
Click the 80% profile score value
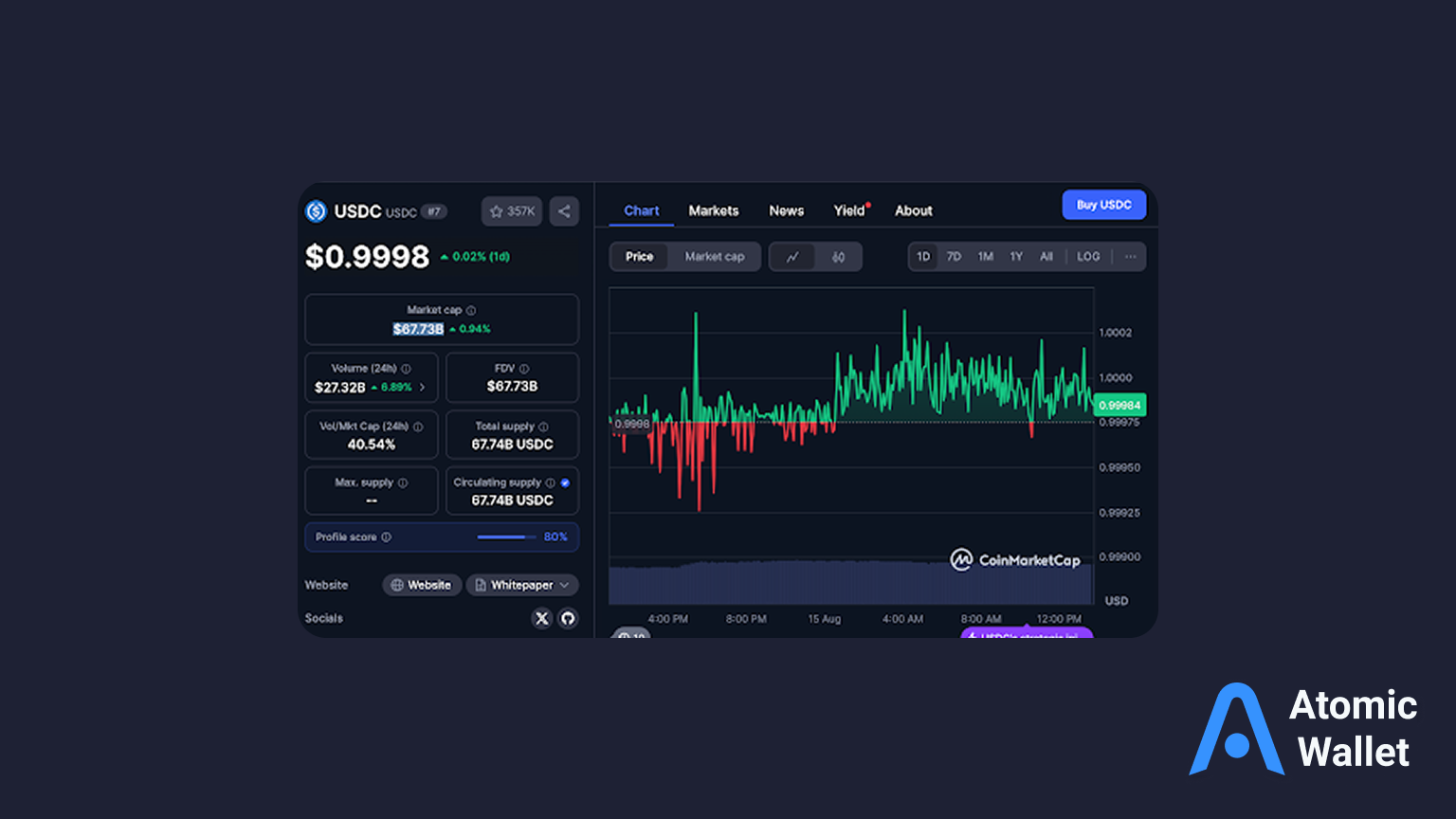[555, 537]
